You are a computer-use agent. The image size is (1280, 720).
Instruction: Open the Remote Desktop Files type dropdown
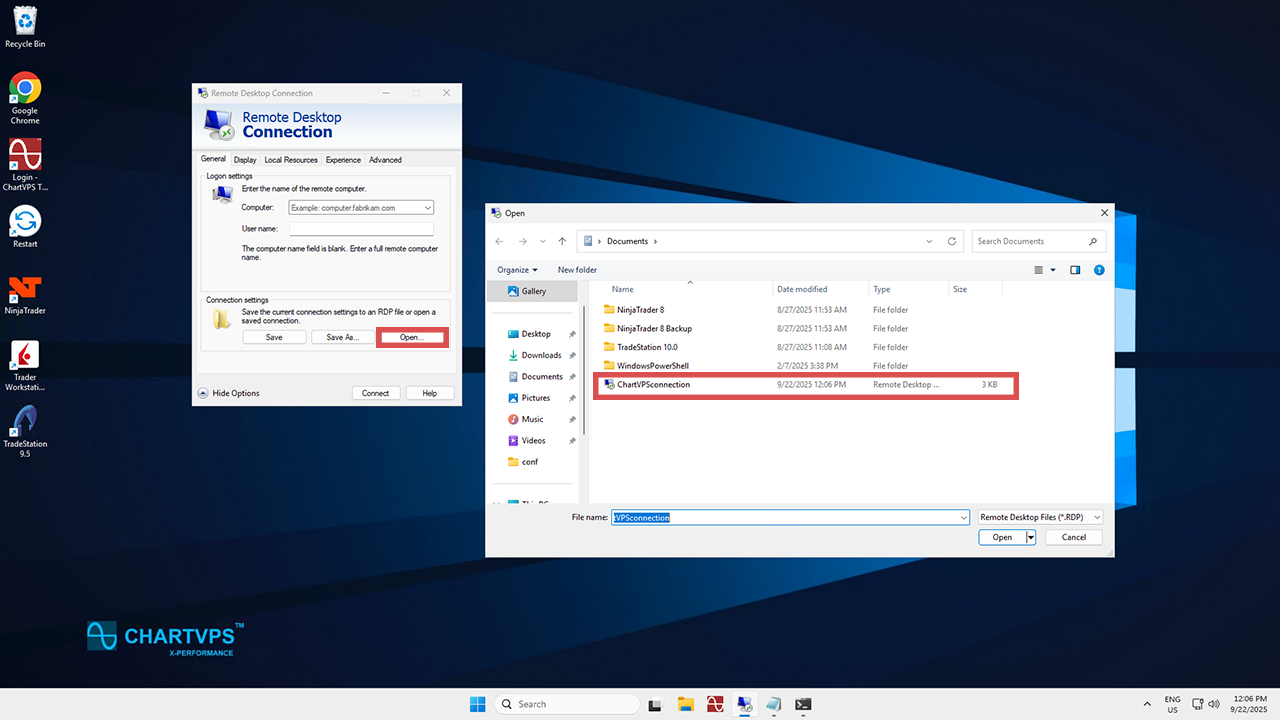pos(1040,517)
